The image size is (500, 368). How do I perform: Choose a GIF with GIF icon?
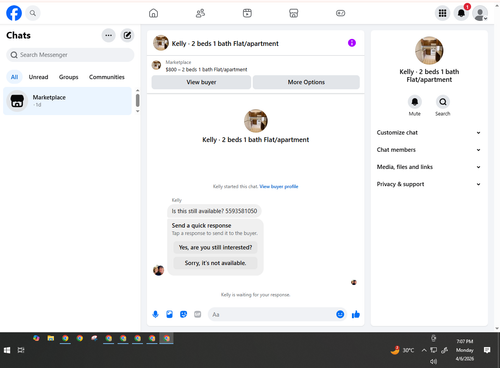tap(198, 314)
